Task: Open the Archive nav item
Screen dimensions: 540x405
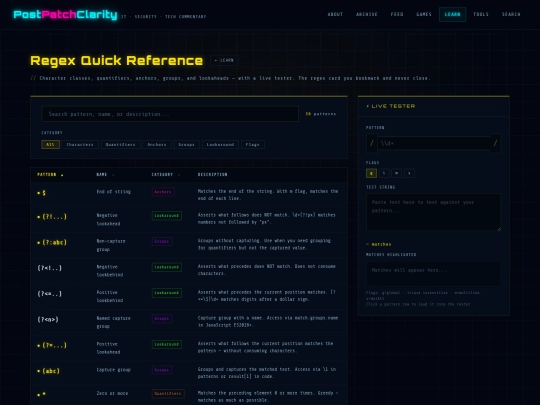Action: (367, 14)
